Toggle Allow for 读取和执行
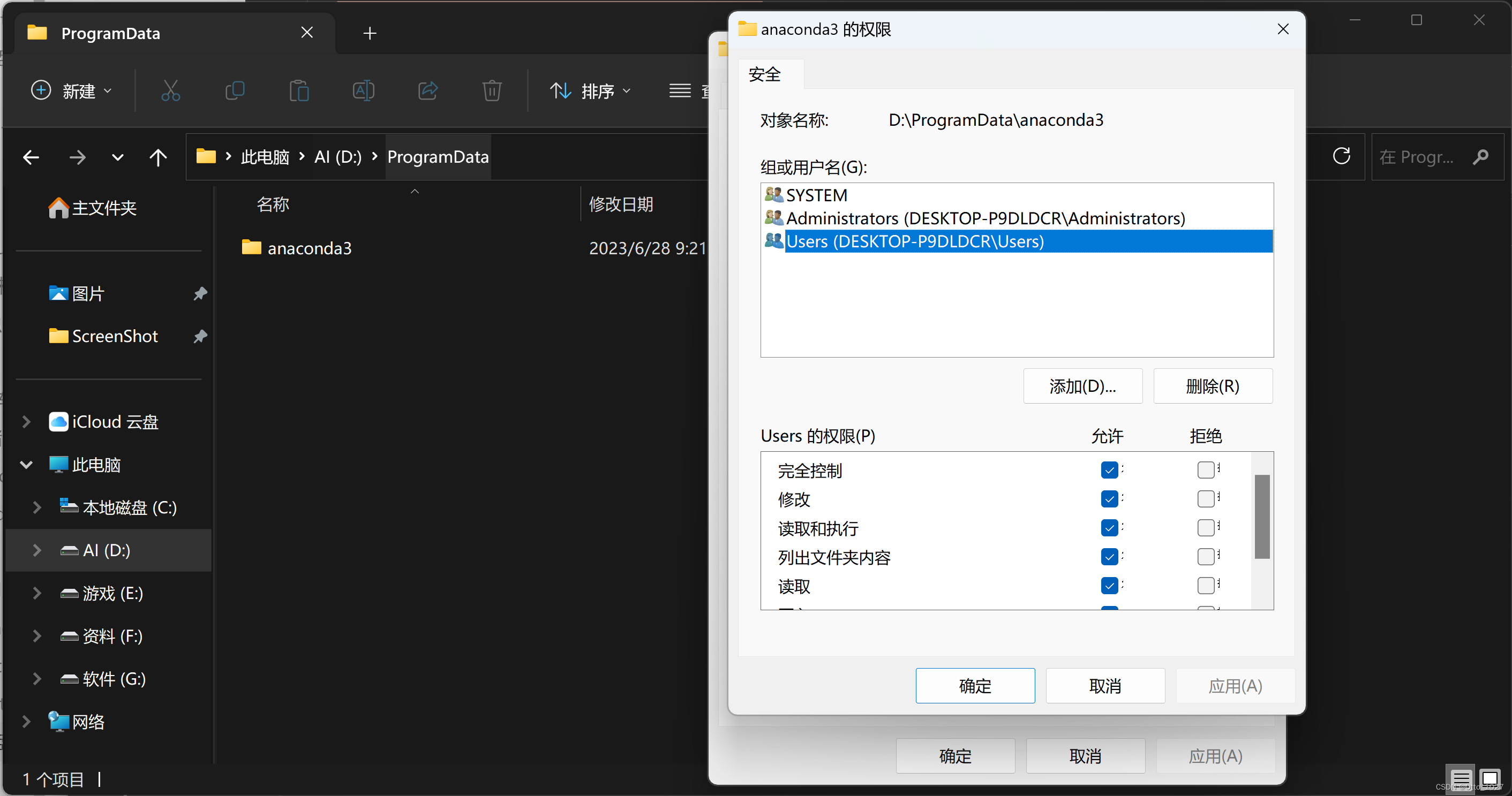This screenshot has height=796, width=1512. [x=1109, y=528]
